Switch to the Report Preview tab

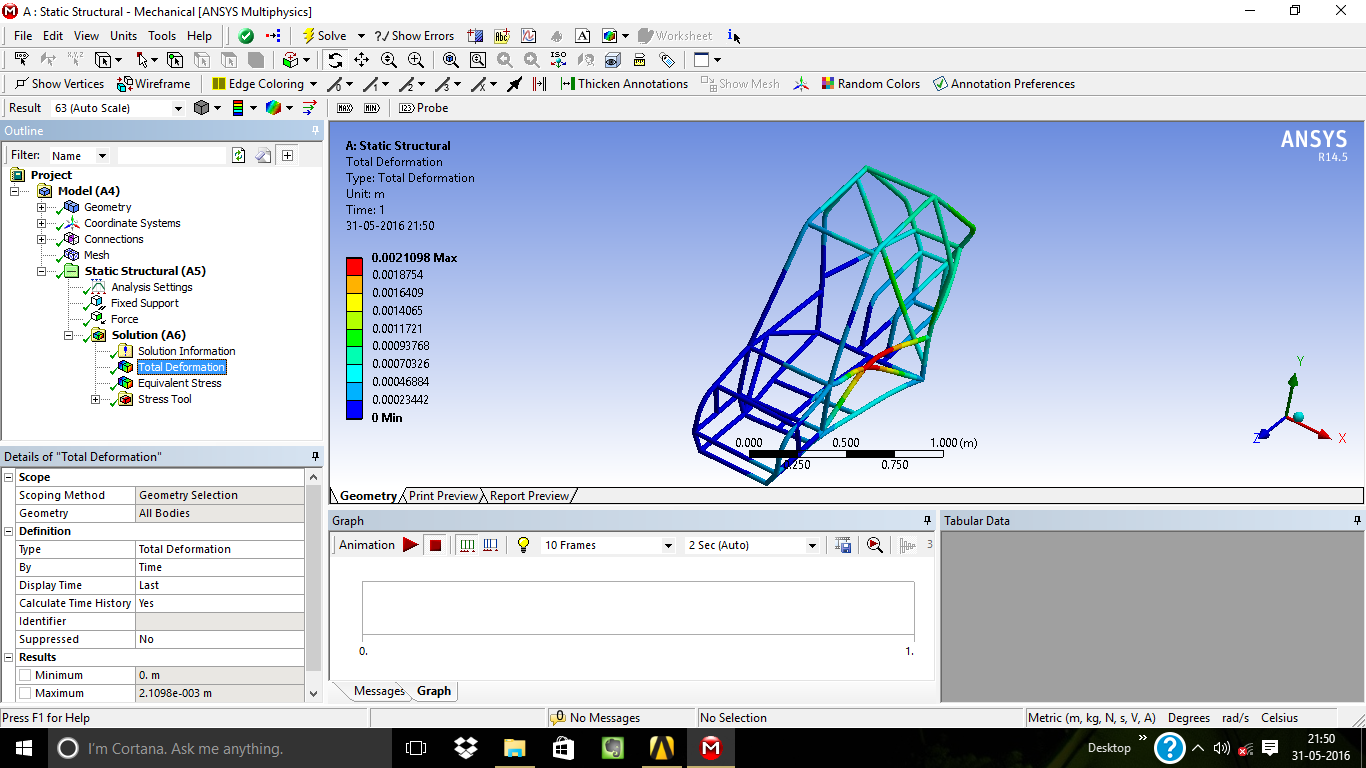tap(529, 496)
